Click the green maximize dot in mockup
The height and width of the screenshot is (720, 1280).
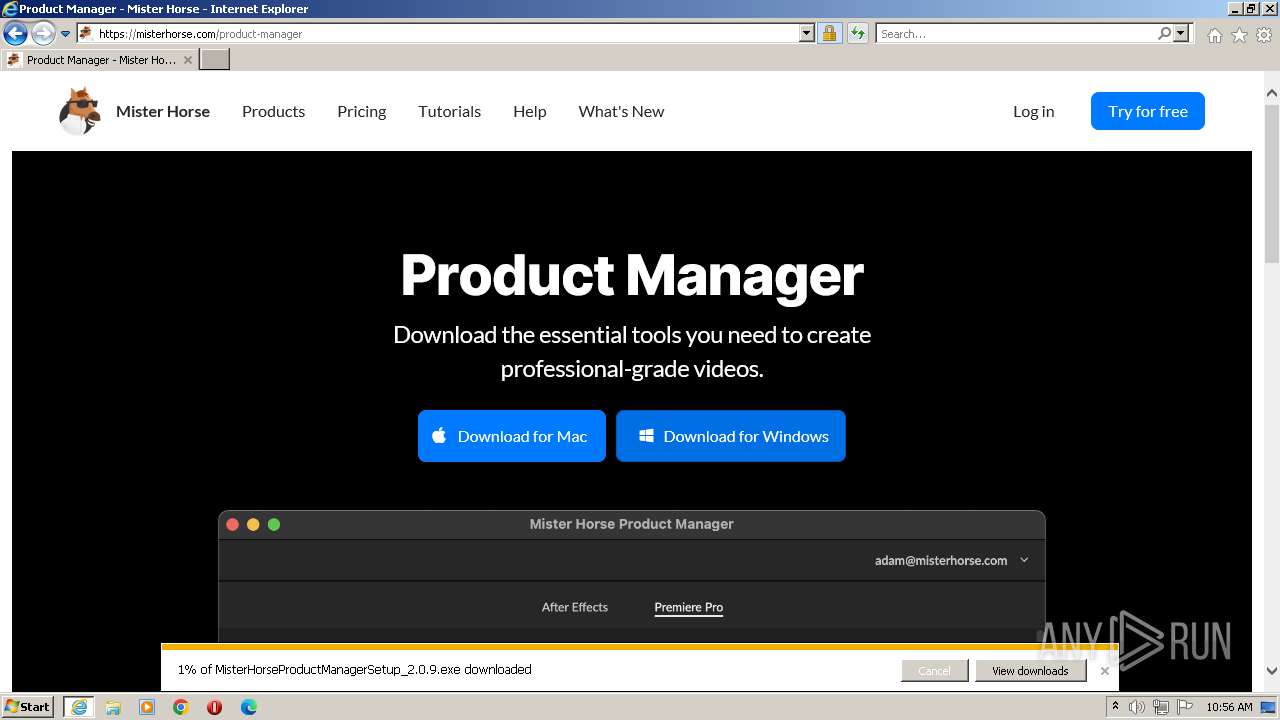(x=274, y=524)
